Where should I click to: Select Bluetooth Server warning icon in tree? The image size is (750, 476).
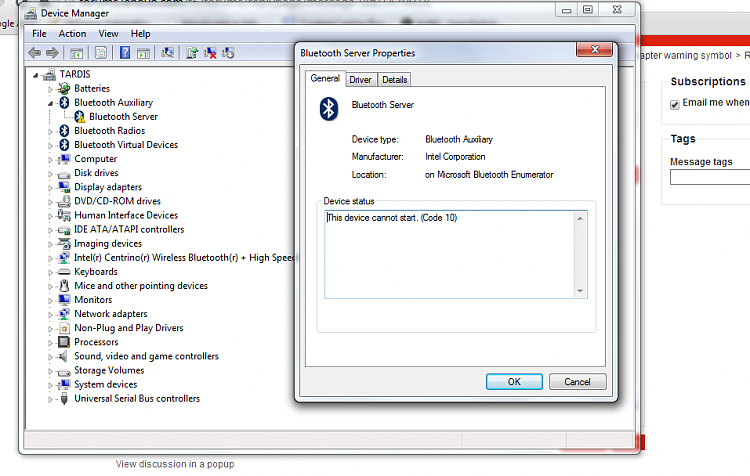[x=79, y=117]
